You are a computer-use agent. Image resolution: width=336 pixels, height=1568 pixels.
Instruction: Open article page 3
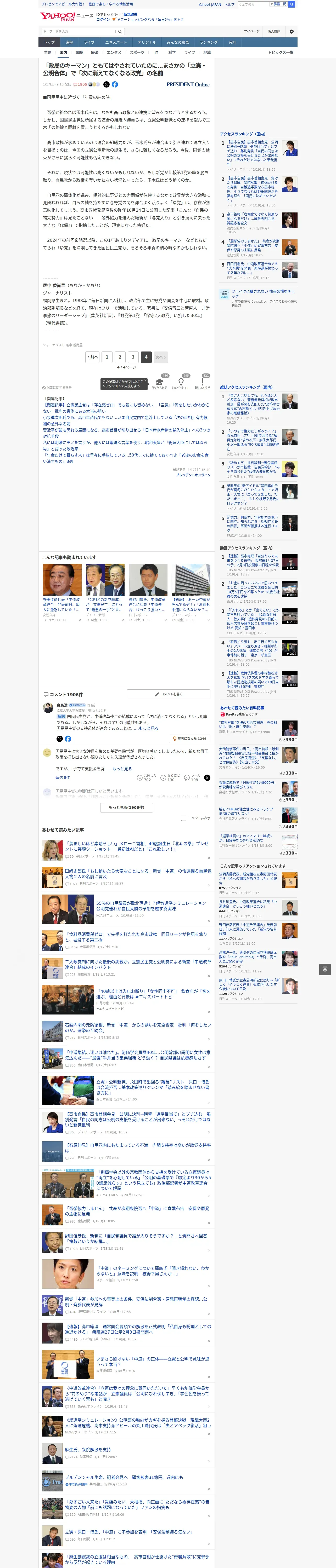click(x=133, y=357)
